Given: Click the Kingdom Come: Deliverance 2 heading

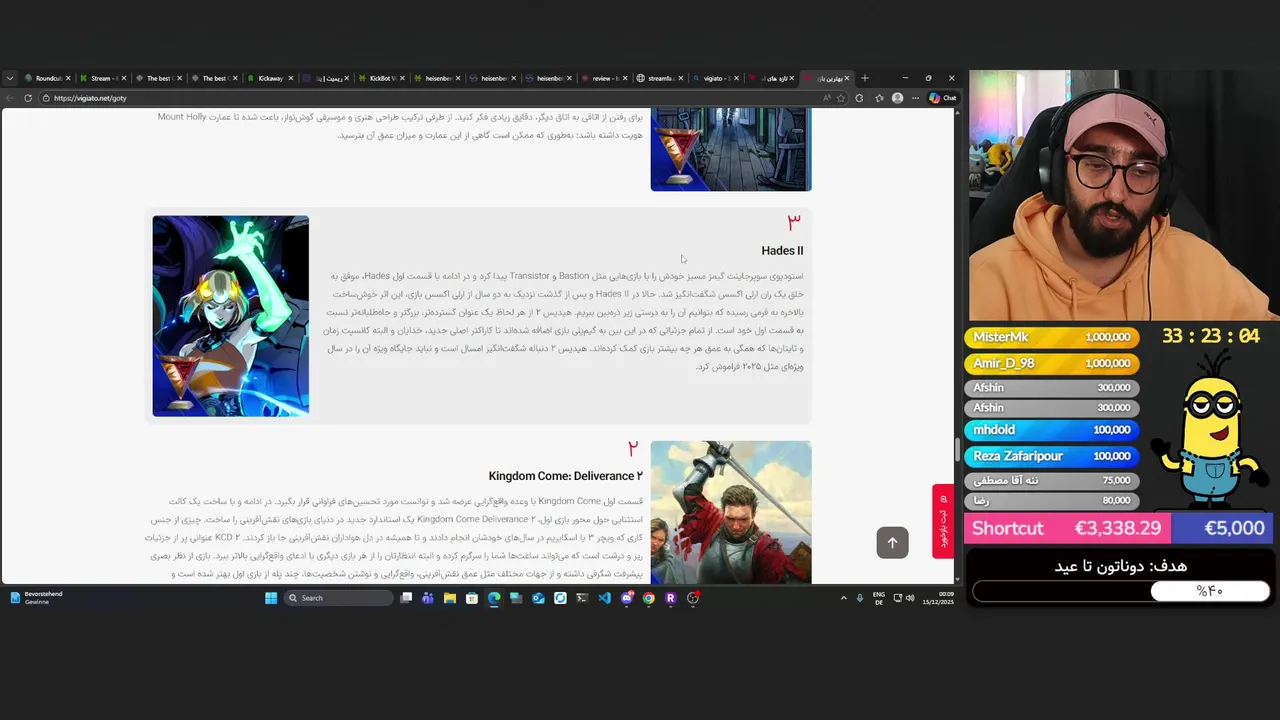Looking at the screenshot, I should click(565, 476).
